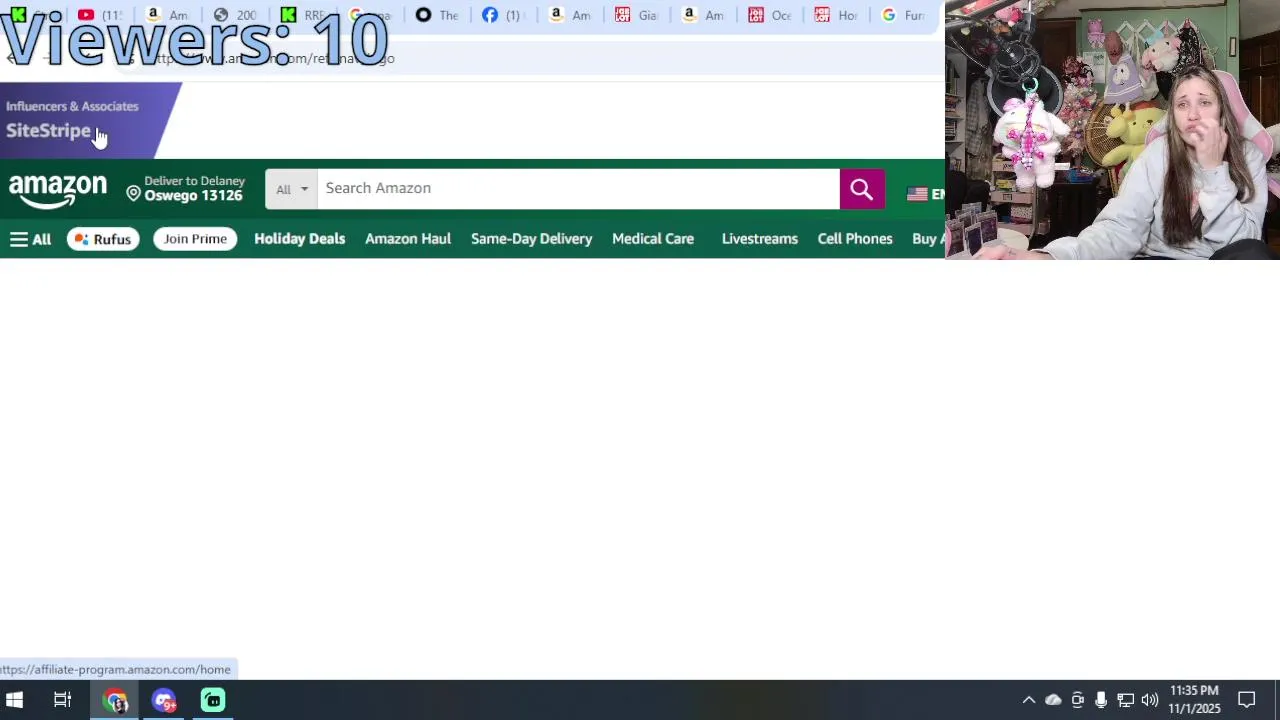
Task: Open Medical Care
Action: (653, 239)
